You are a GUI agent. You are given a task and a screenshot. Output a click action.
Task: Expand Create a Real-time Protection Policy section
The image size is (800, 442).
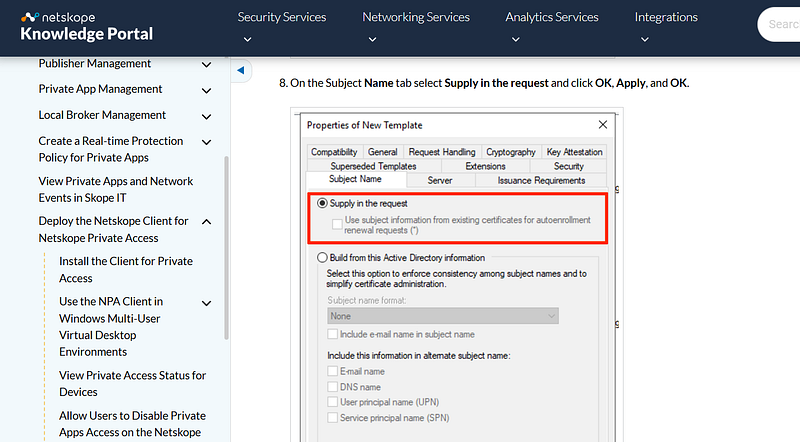pyautogui.click(x=207, y=142)
